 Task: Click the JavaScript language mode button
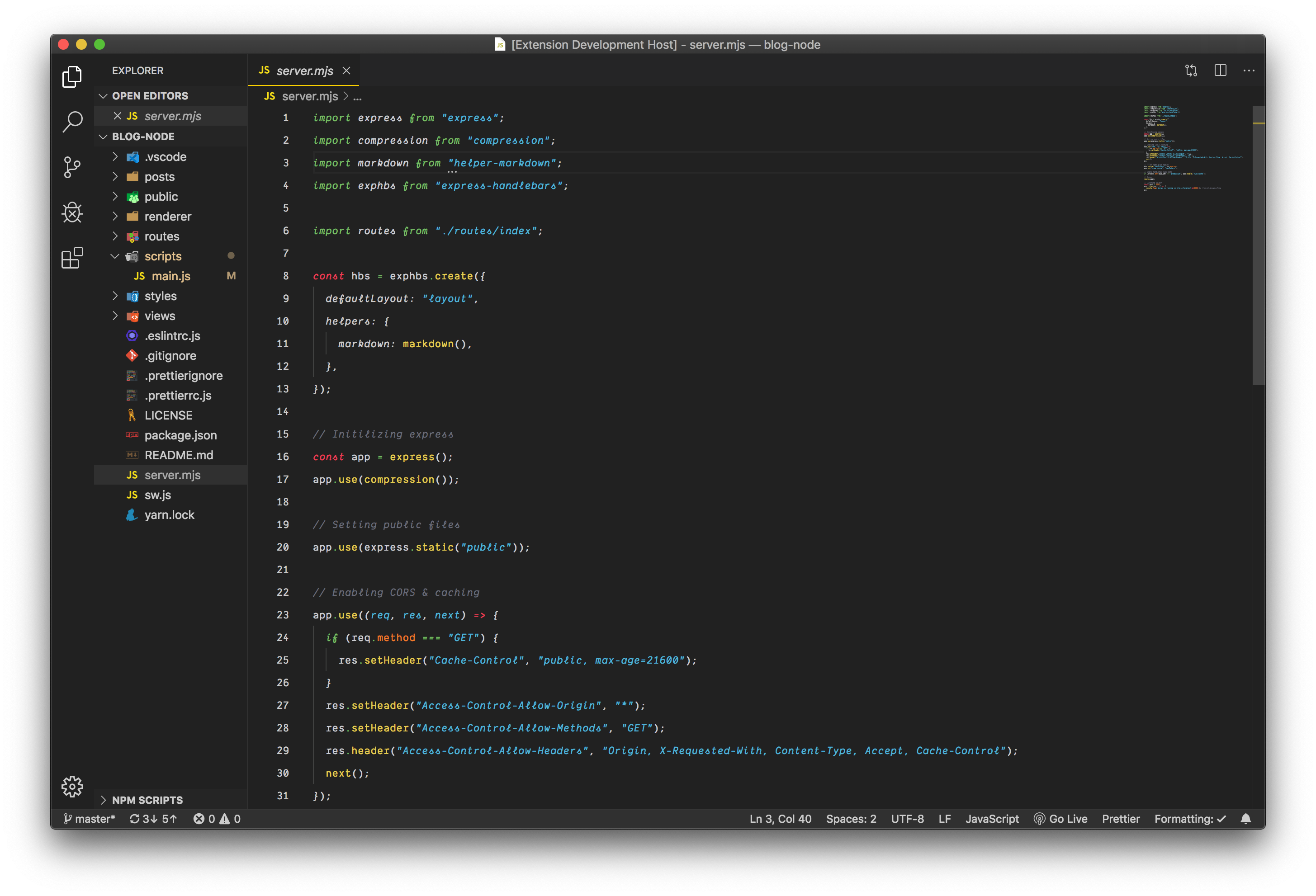tap(992, 819)
